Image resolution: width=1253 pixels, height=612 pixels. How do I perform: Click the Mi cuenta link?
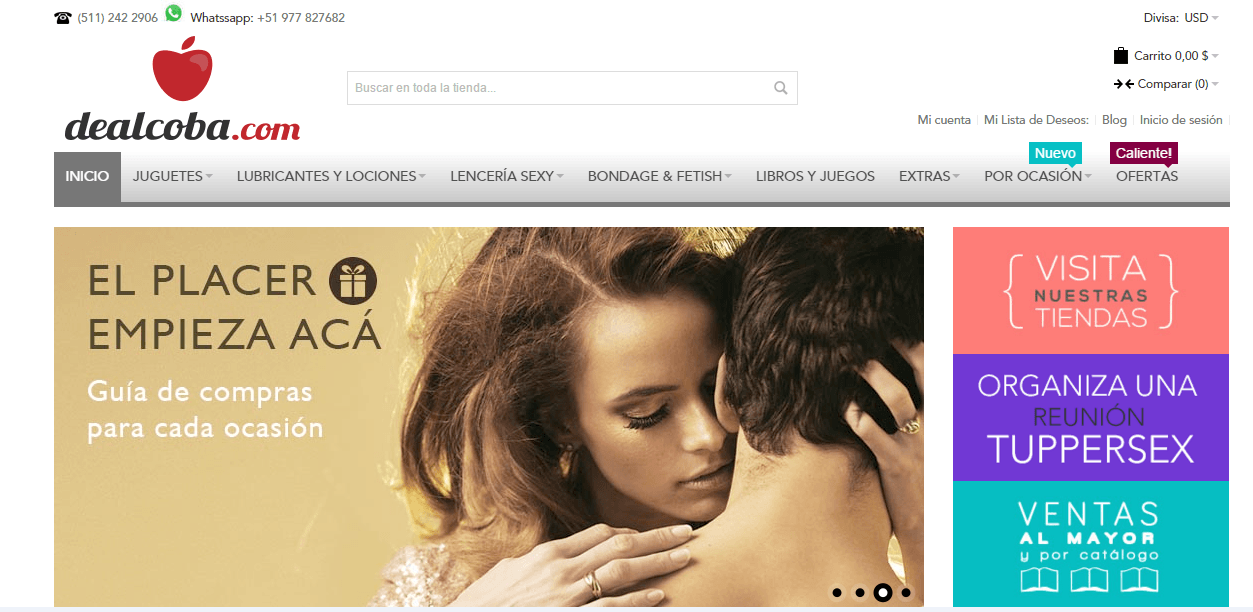[x=944, y=120]
